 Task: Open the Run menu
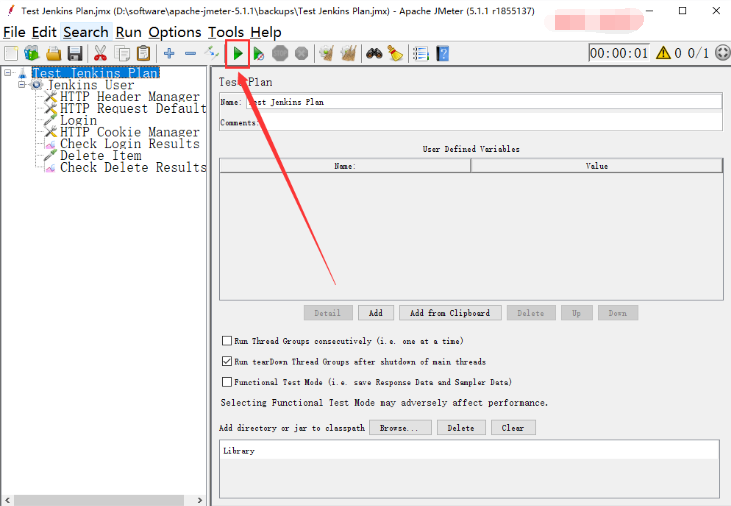[x=128, y=32]
